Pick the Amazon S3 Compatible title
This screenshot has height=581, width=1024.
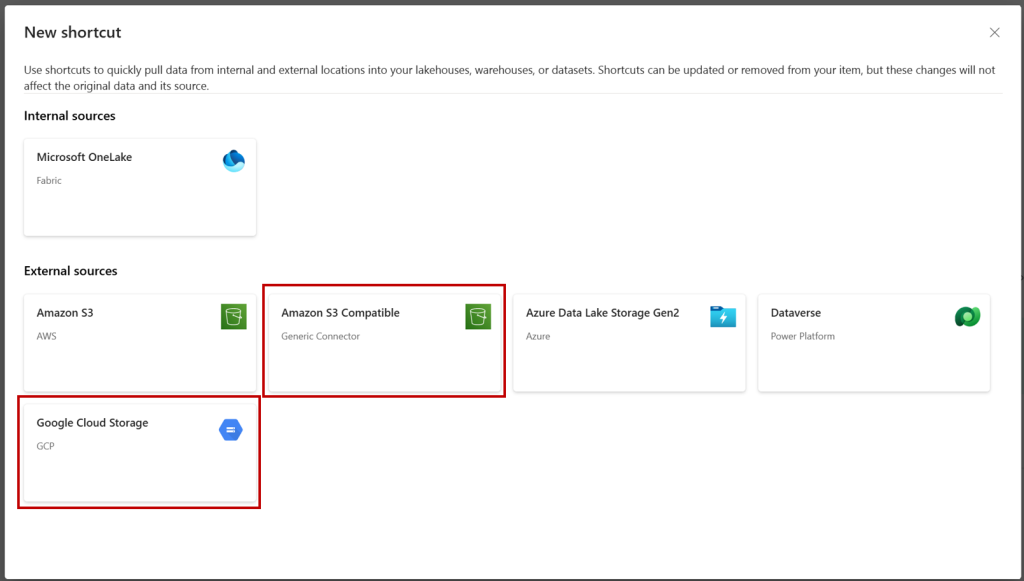pyautogui.click(x=340, y=313)
